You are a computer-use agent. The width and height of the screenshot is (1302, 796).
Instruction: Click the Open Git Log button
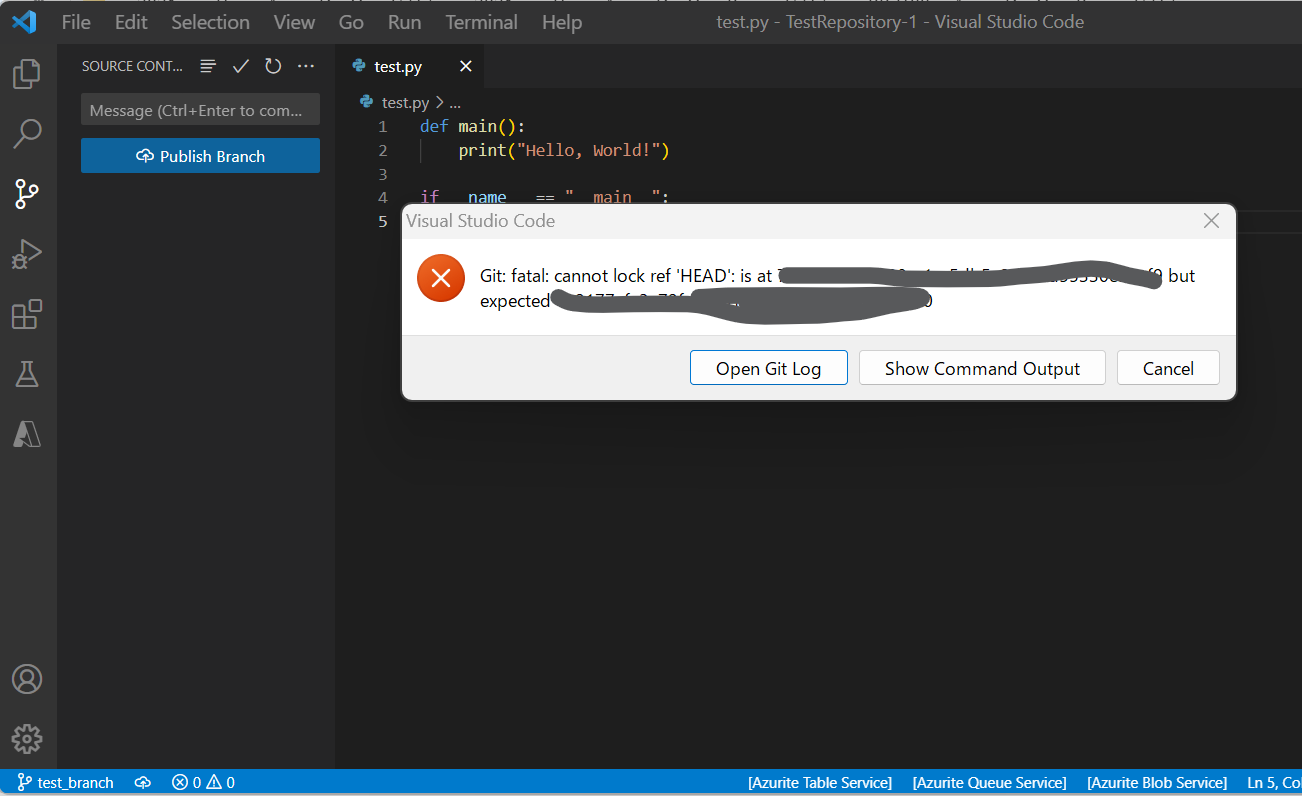coord(768,368)
